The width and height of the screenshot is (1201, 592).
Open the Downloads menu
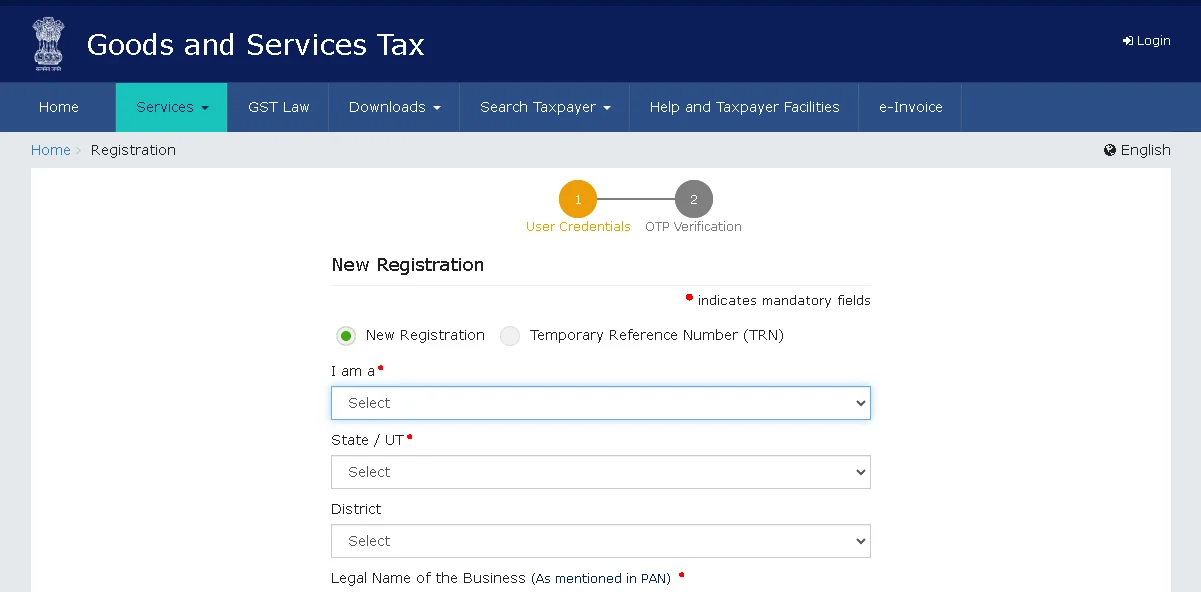[393, 107]
